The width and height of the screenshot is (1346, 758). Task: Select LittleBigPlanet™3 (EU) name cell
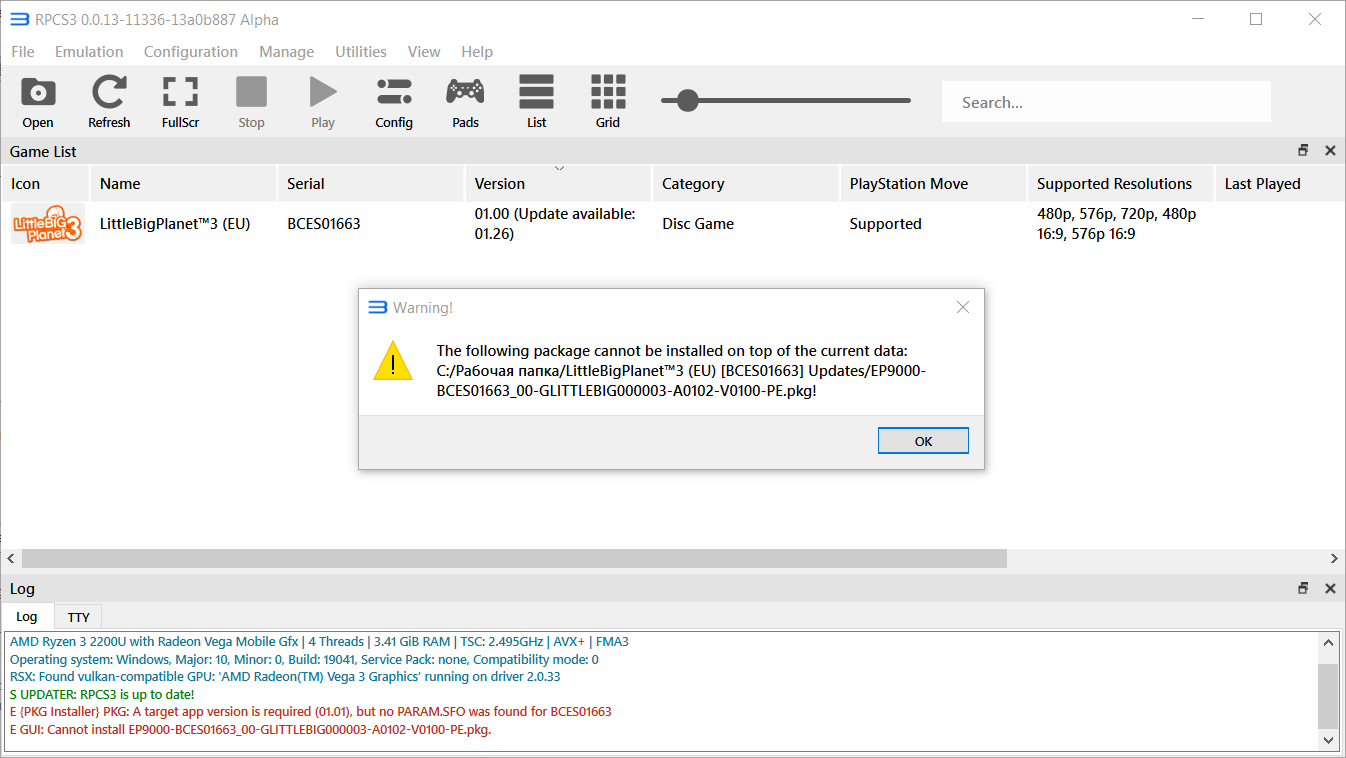click(184, 224)
